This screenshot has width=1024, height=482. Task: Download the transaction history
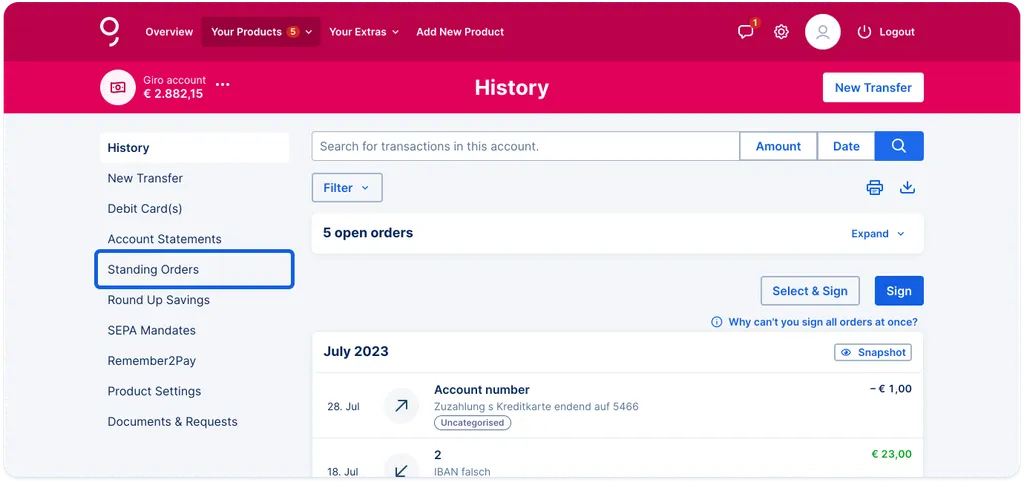[908, 188]
